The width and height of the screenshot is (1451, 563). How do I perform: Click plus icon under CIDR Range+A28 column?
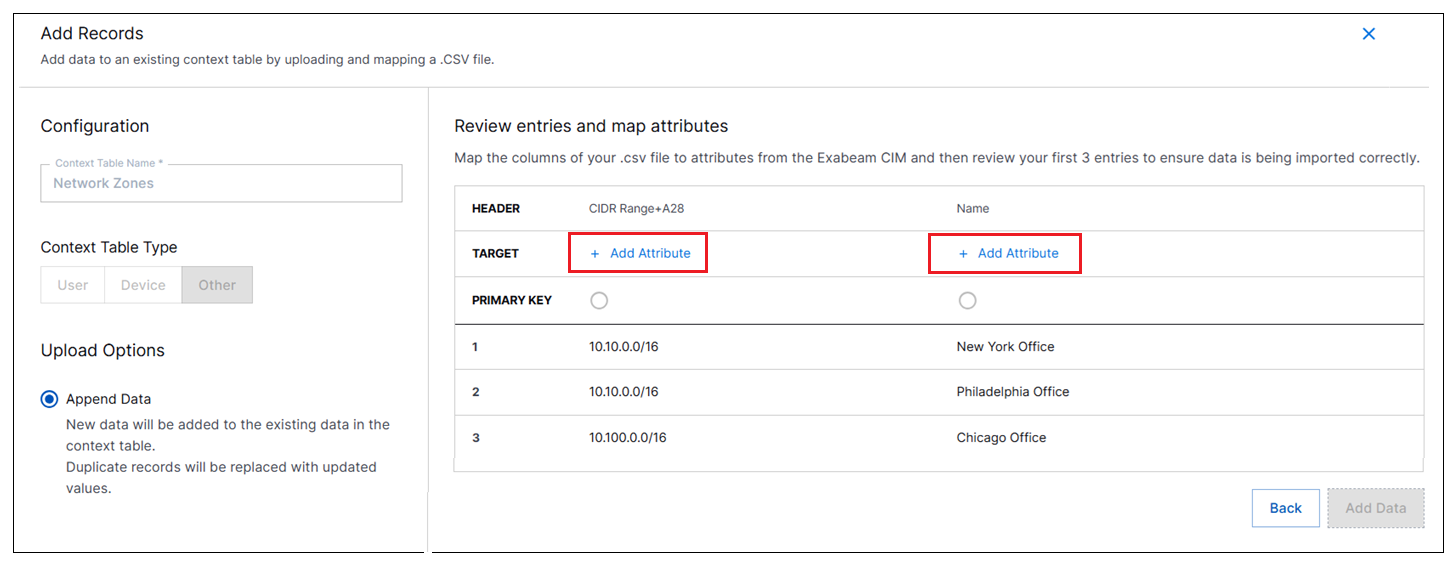pyautogui.click(x=595, y=254)
